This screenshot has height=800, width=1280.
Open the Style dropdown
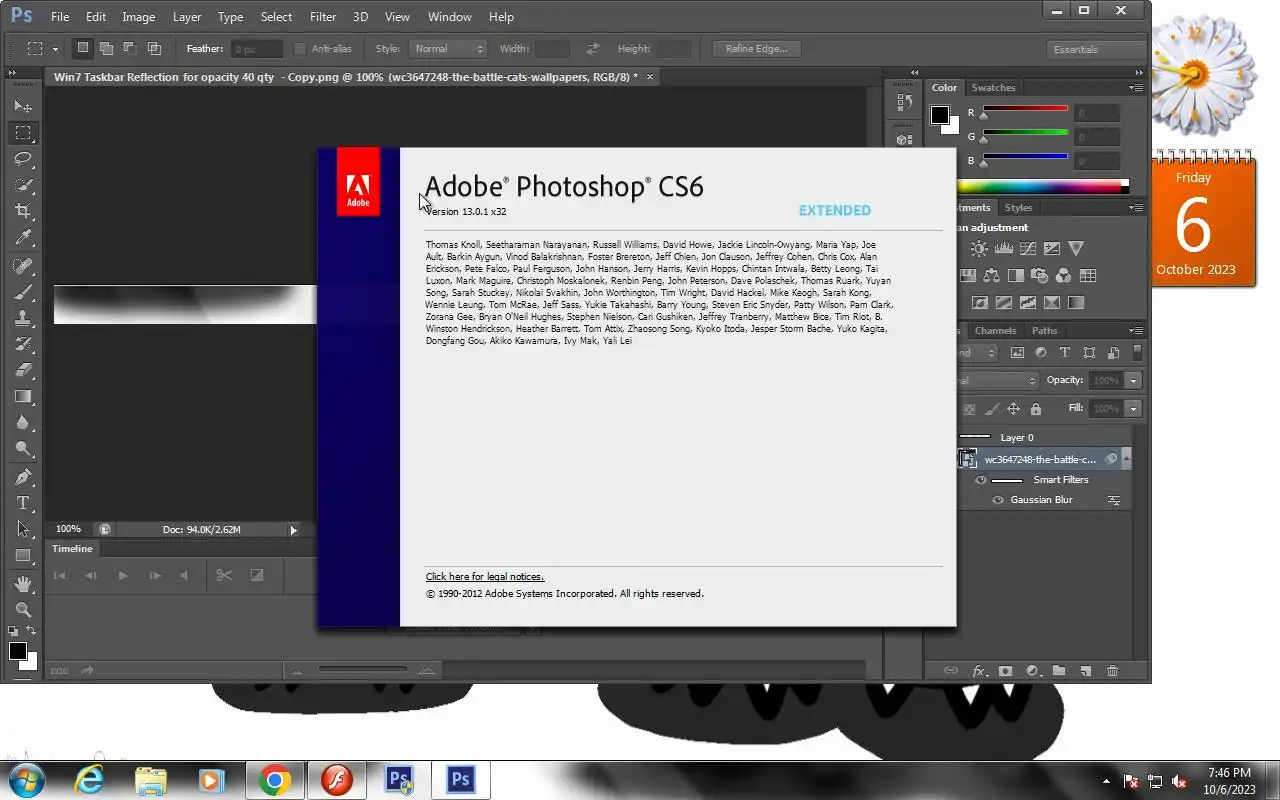[x=447, y=48]
